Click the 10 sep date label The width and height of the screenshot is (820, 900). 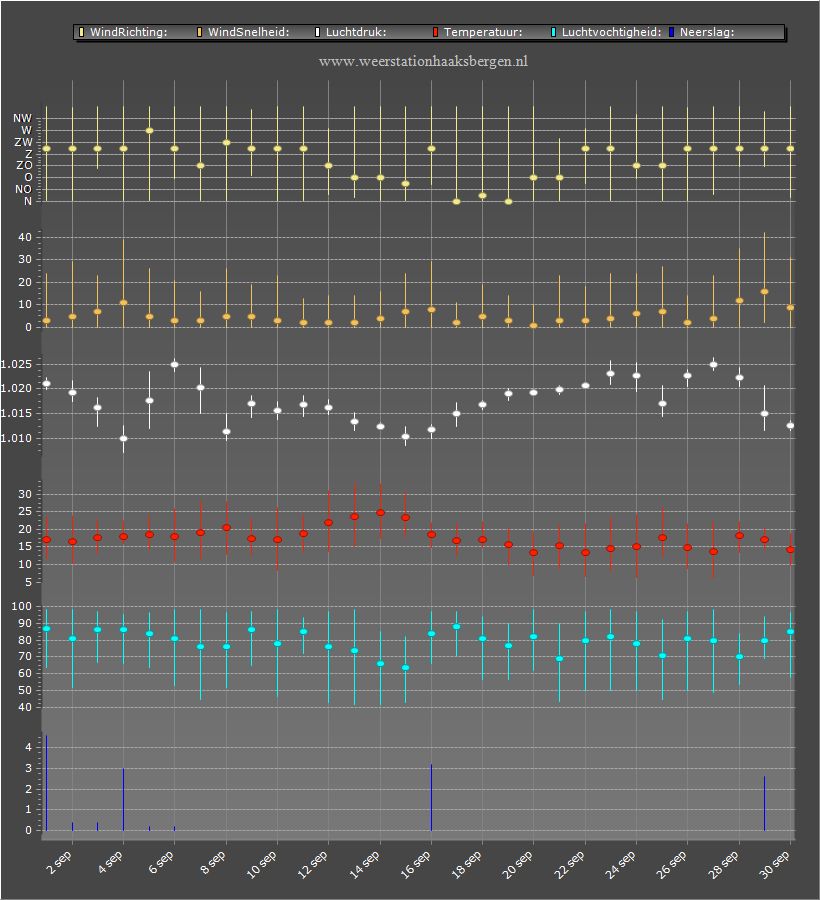[262, 864]
